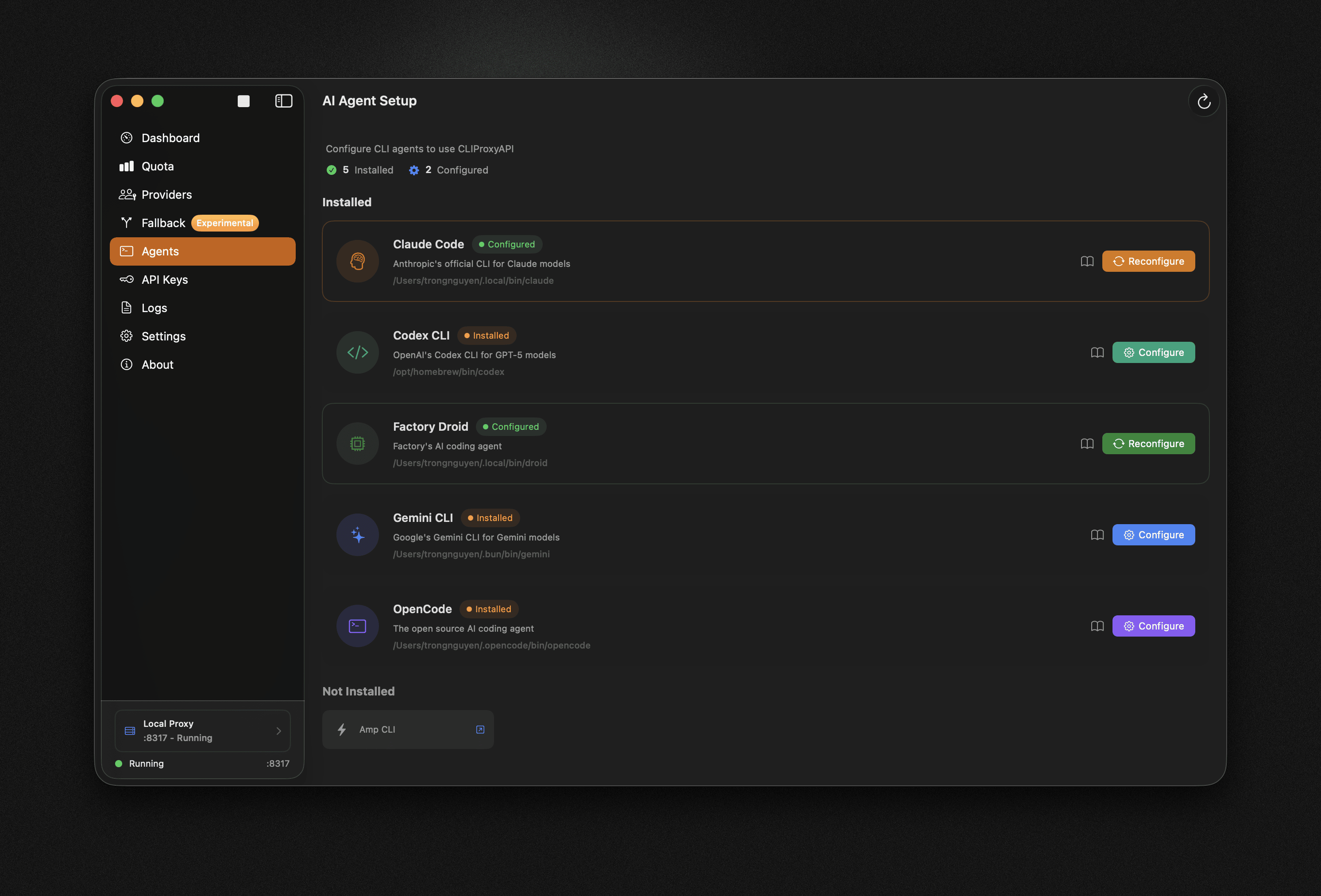
Task: Open the Dashboard section
Action: click(x=202, y=138)
